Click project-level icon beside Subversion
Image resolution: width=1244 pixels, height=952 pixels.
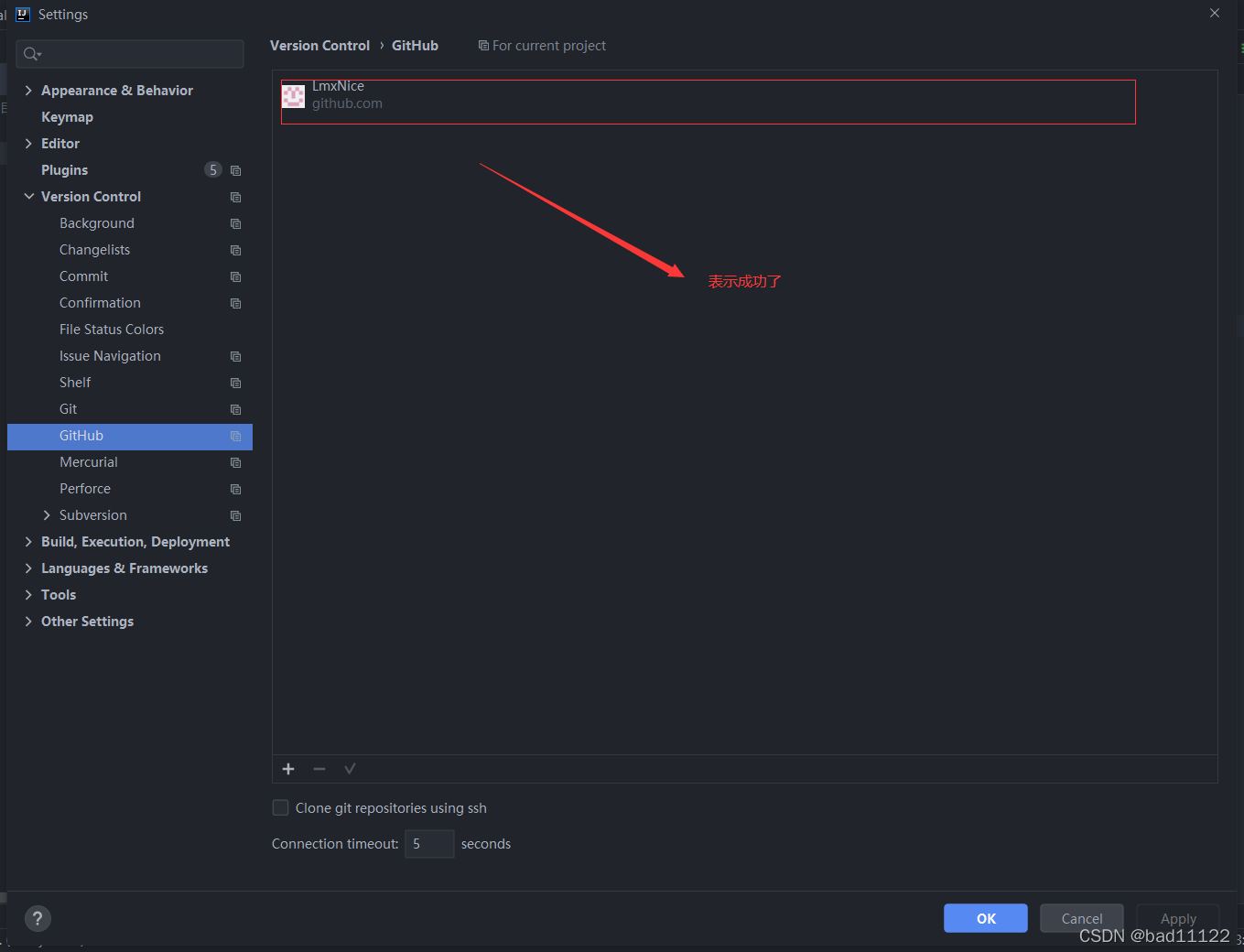coord(236,515)
